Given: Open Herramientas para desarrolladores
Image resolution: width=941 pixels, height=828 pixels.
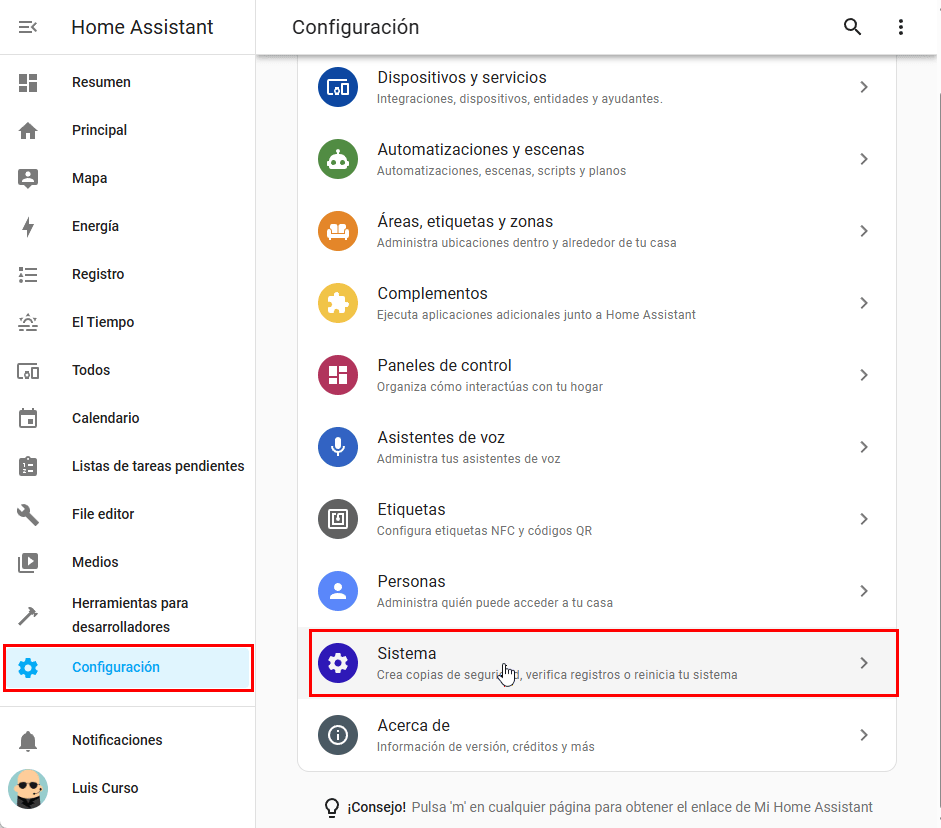Looking at the screenshot, I should (130, 615).
